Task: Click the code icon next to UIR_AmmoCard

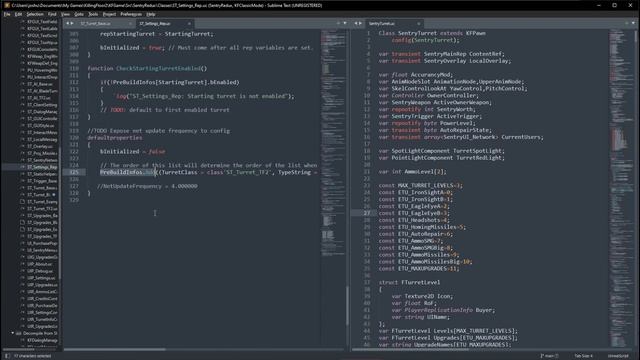Action: coord(23,292)
